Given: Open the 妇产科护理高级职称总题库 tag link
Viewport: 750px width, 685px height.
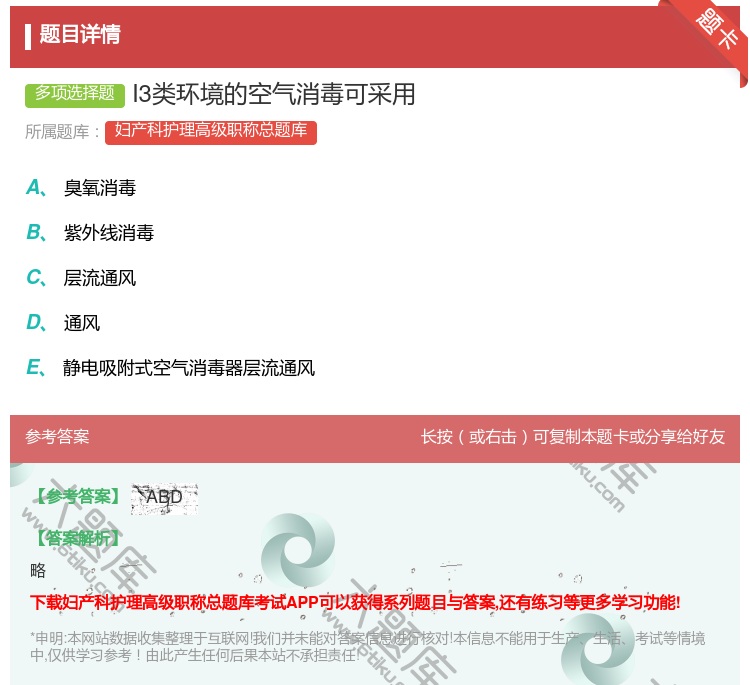Looking at the screenshot, I should point(211,132).
